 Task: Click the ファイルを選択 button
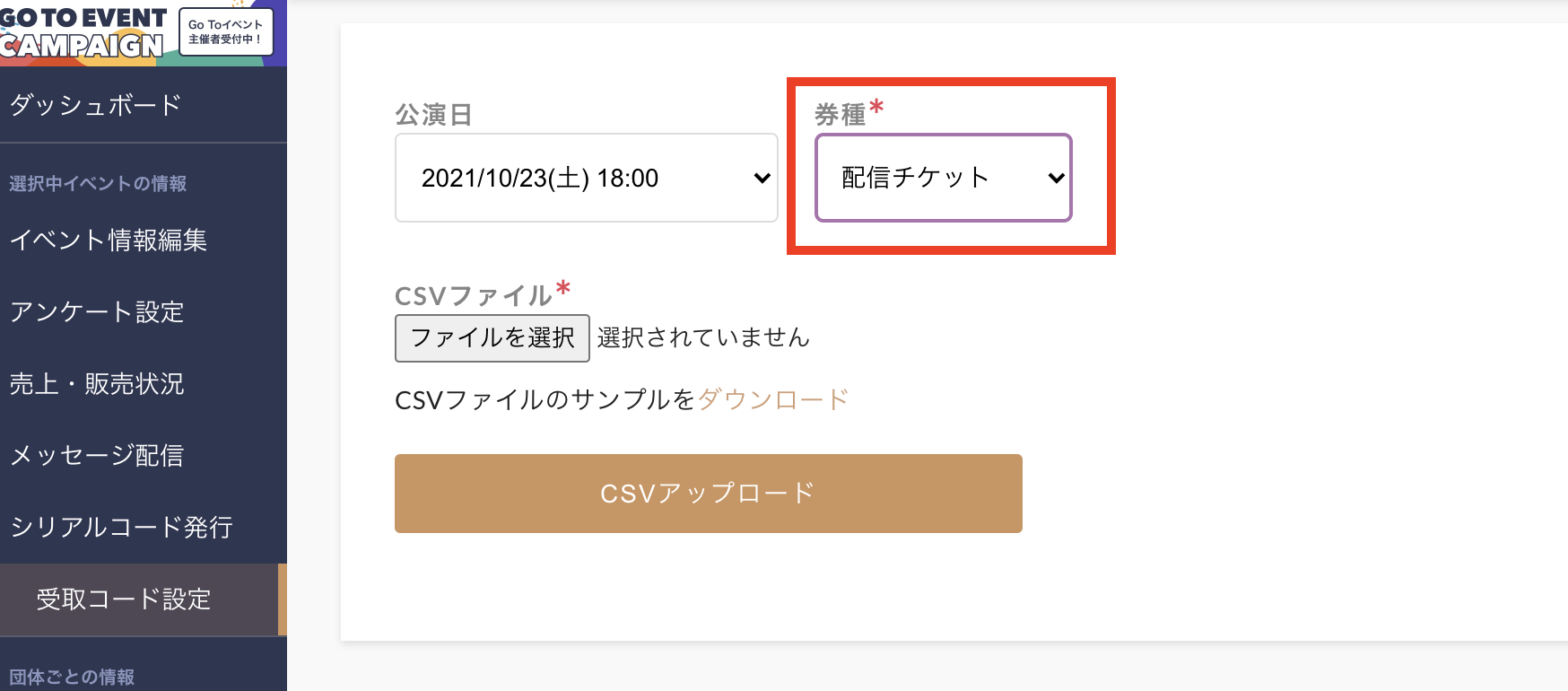click(492, 338)
